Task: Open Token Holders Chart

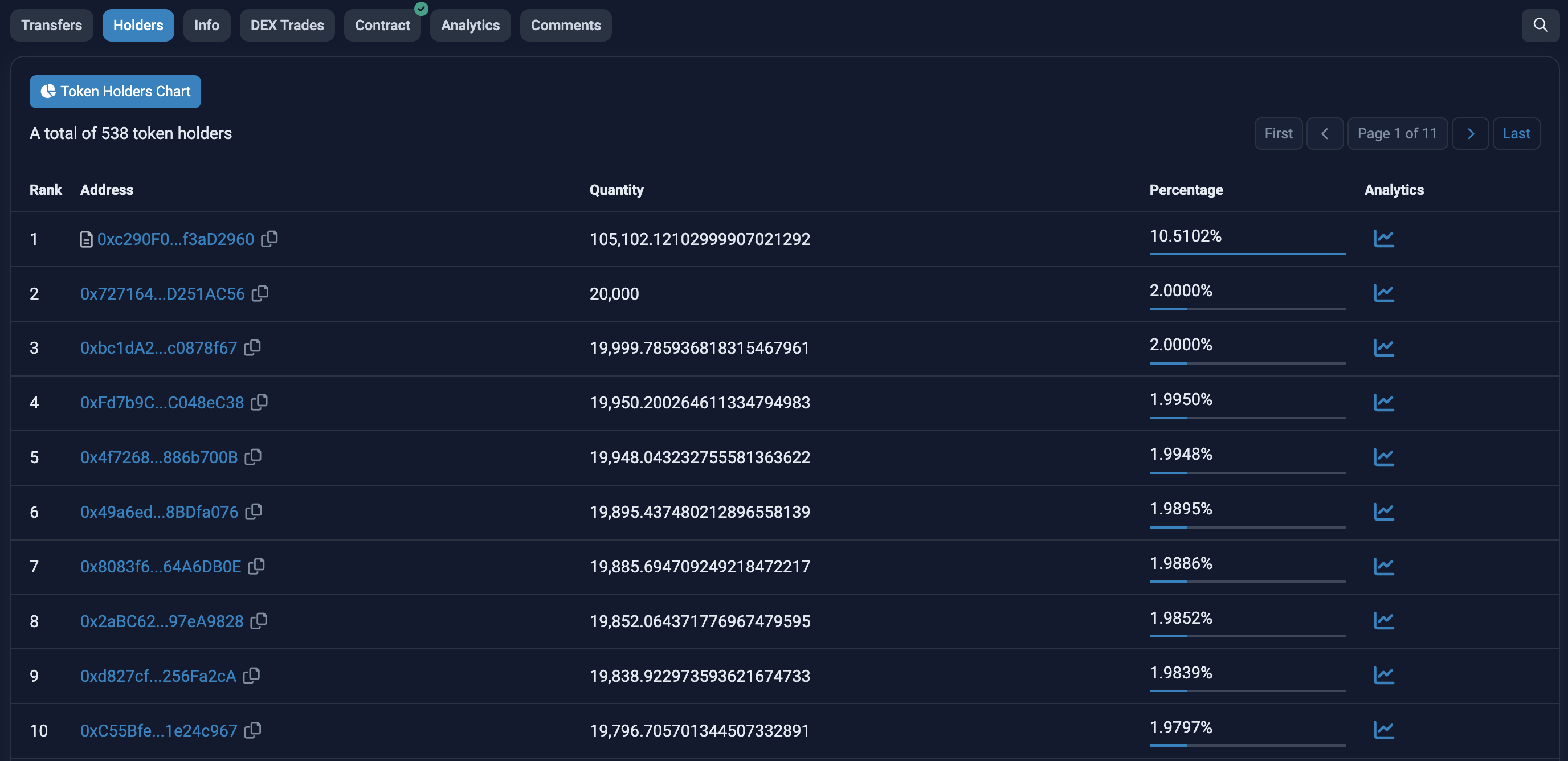Action: pos(115,91)
